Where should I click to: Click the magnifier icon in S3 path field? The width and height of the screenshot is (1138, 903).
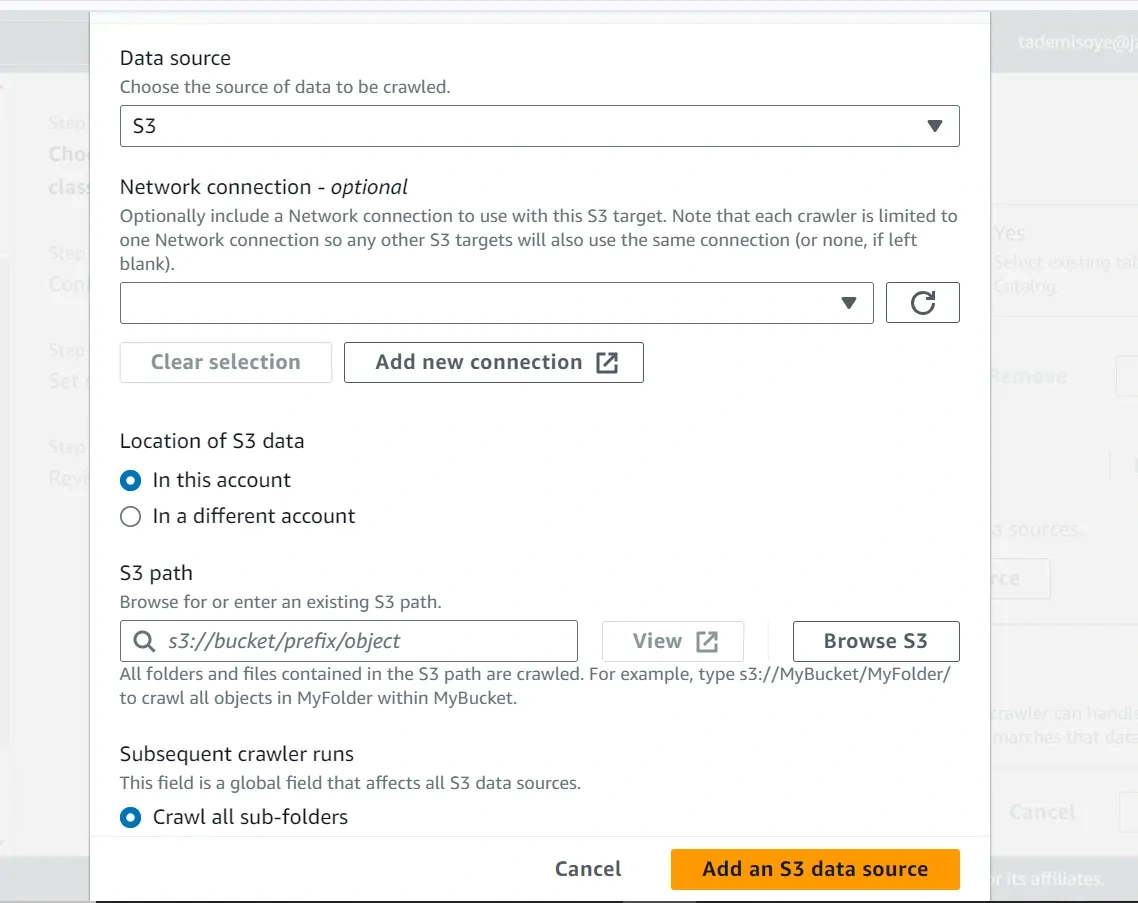pos(145,641)
